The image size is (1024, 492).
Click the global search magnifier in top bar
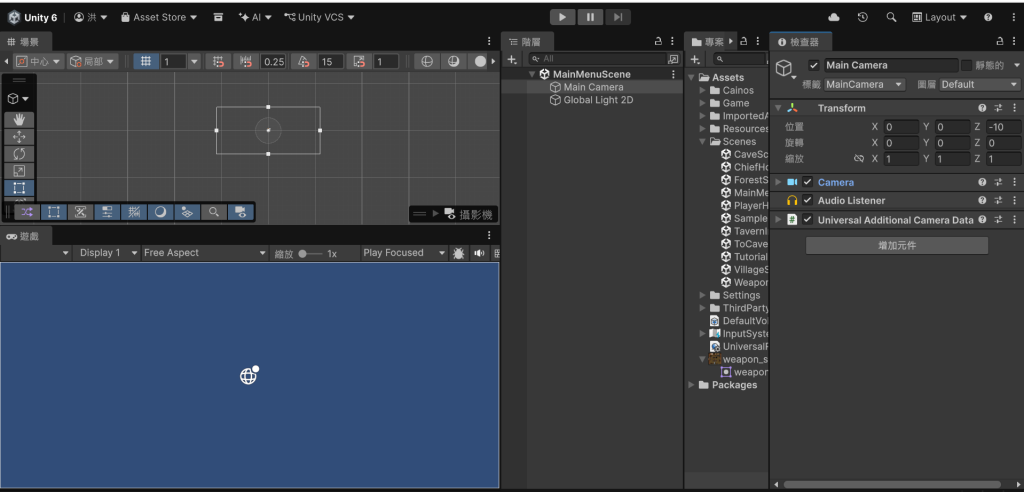coord(891,18)
